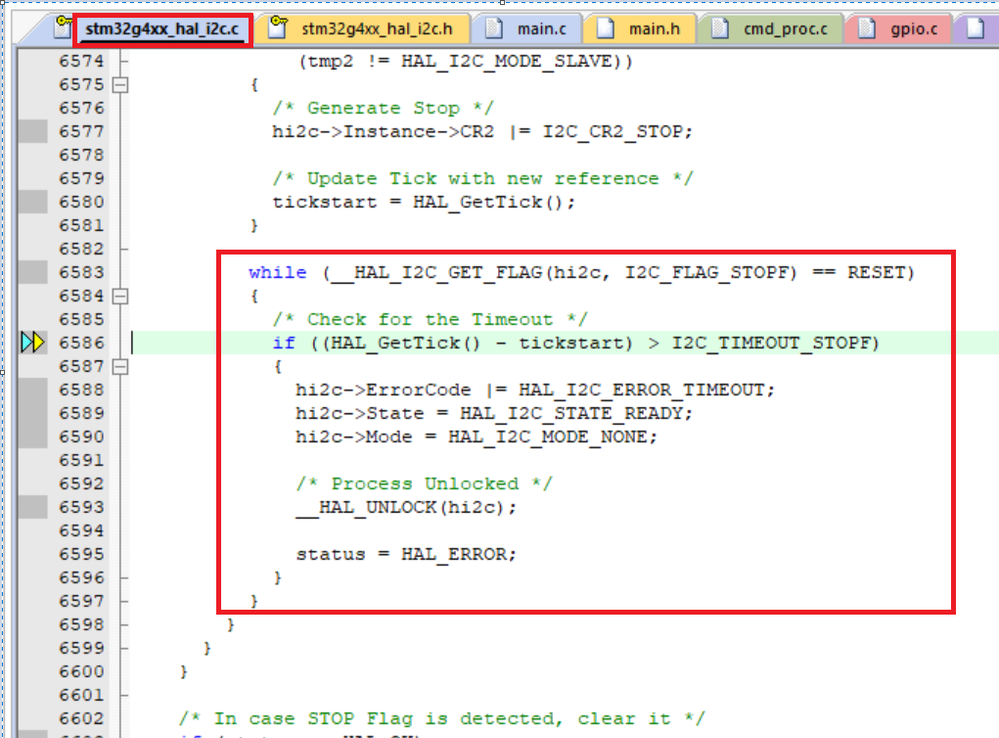Set breakpoint in margin at line 6580
The width and height of the screenshot is (999, 738).
pyautogui.click(x=32, y=202)
